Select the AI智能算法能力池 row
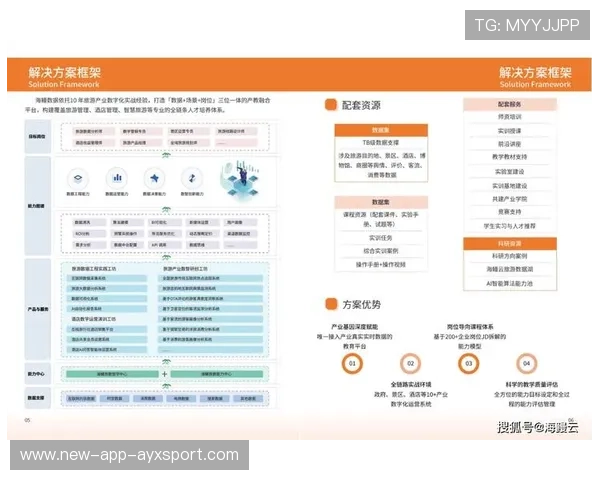The height and width of the screenshot is (480, 600). coord(510,284)
